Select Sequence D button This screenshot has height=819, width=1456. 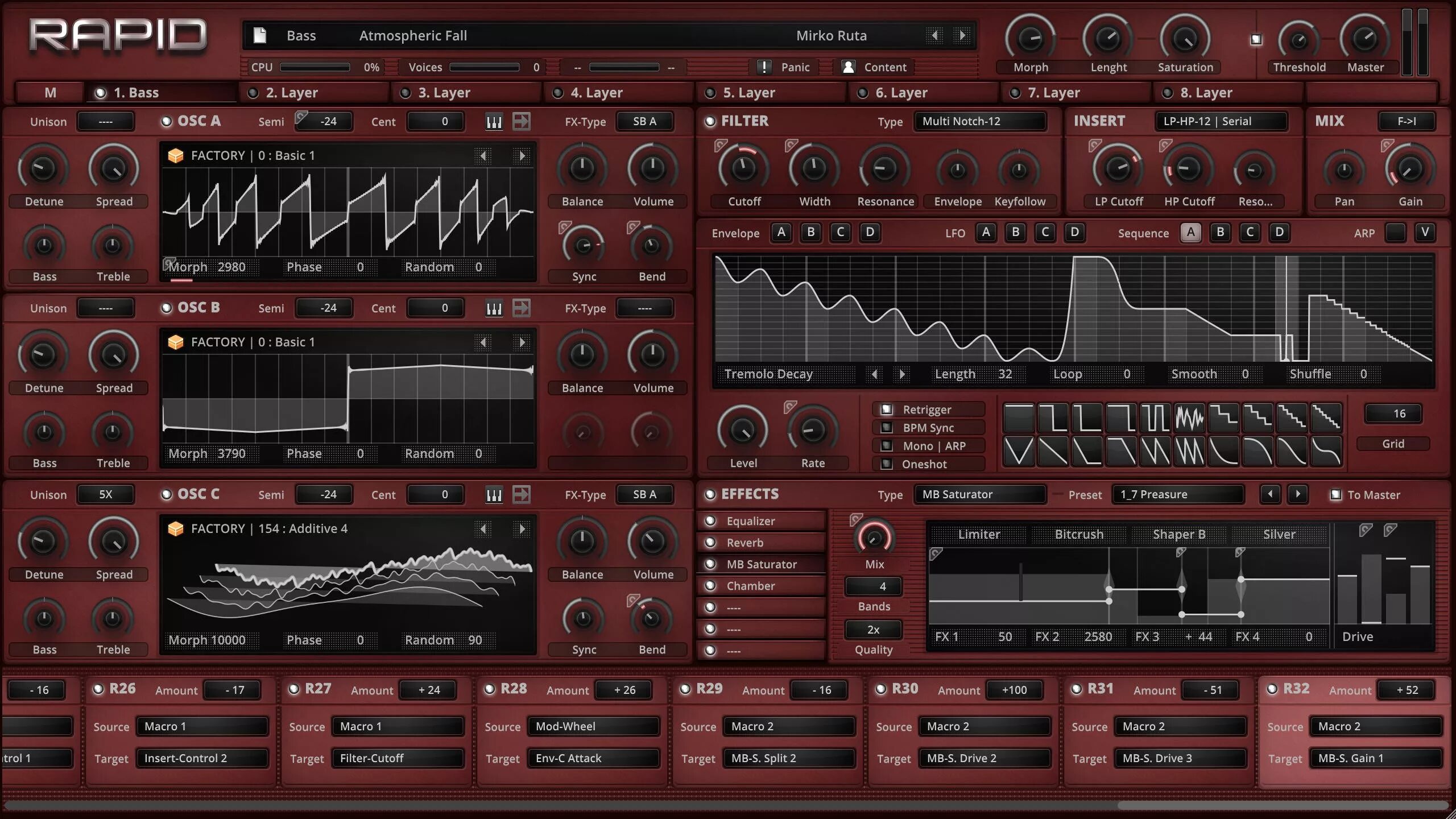pyautogui.click(x=1280, y=232)
